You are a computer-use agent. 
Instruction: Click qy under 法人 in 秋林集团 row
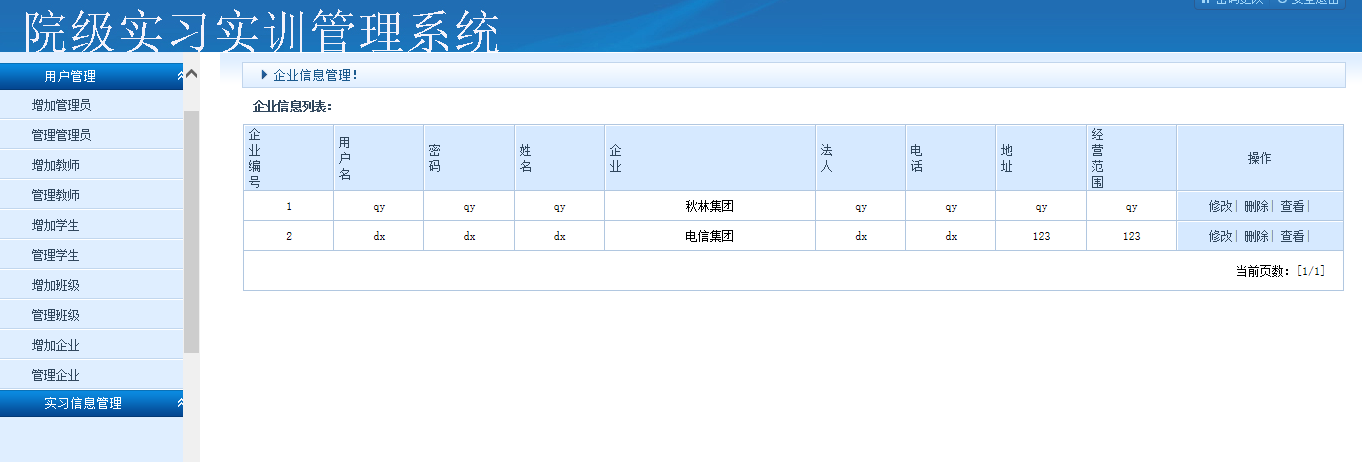(x=861, y=207)
